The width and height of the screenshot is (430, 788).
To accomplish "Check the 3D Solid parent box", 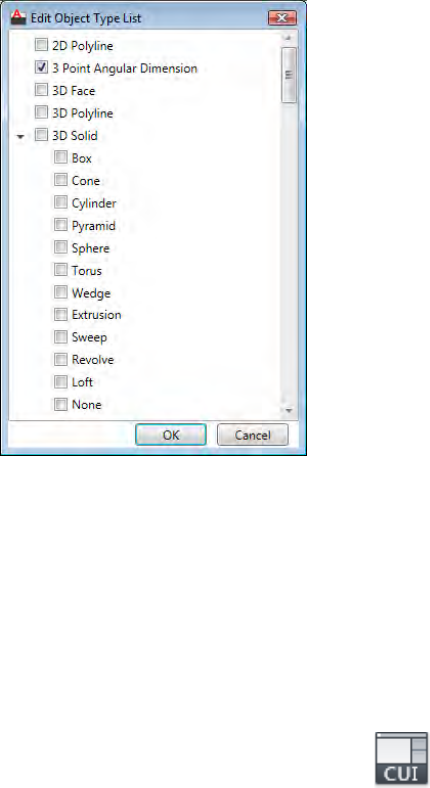I will point(41,135).
